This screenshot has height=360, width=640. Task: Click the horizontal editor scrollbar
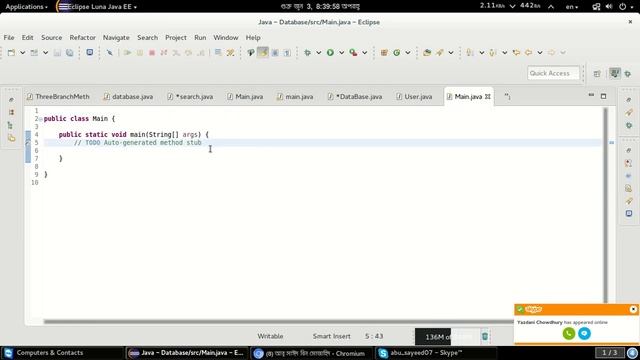tap(278, 322)
